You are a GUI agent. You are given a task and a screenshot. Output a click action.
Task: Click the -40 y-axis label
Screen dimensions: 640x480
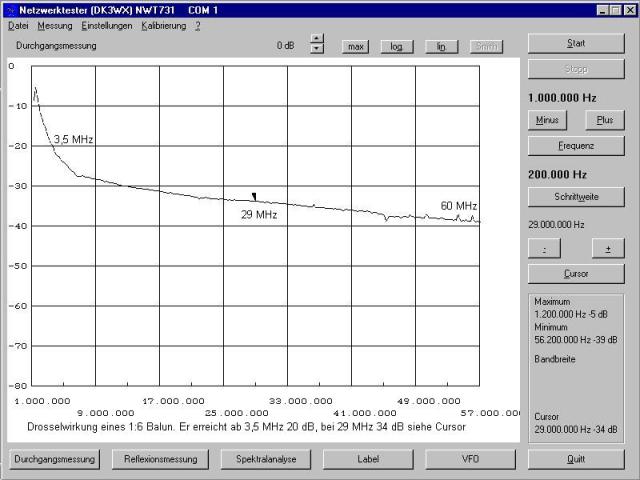17,226
